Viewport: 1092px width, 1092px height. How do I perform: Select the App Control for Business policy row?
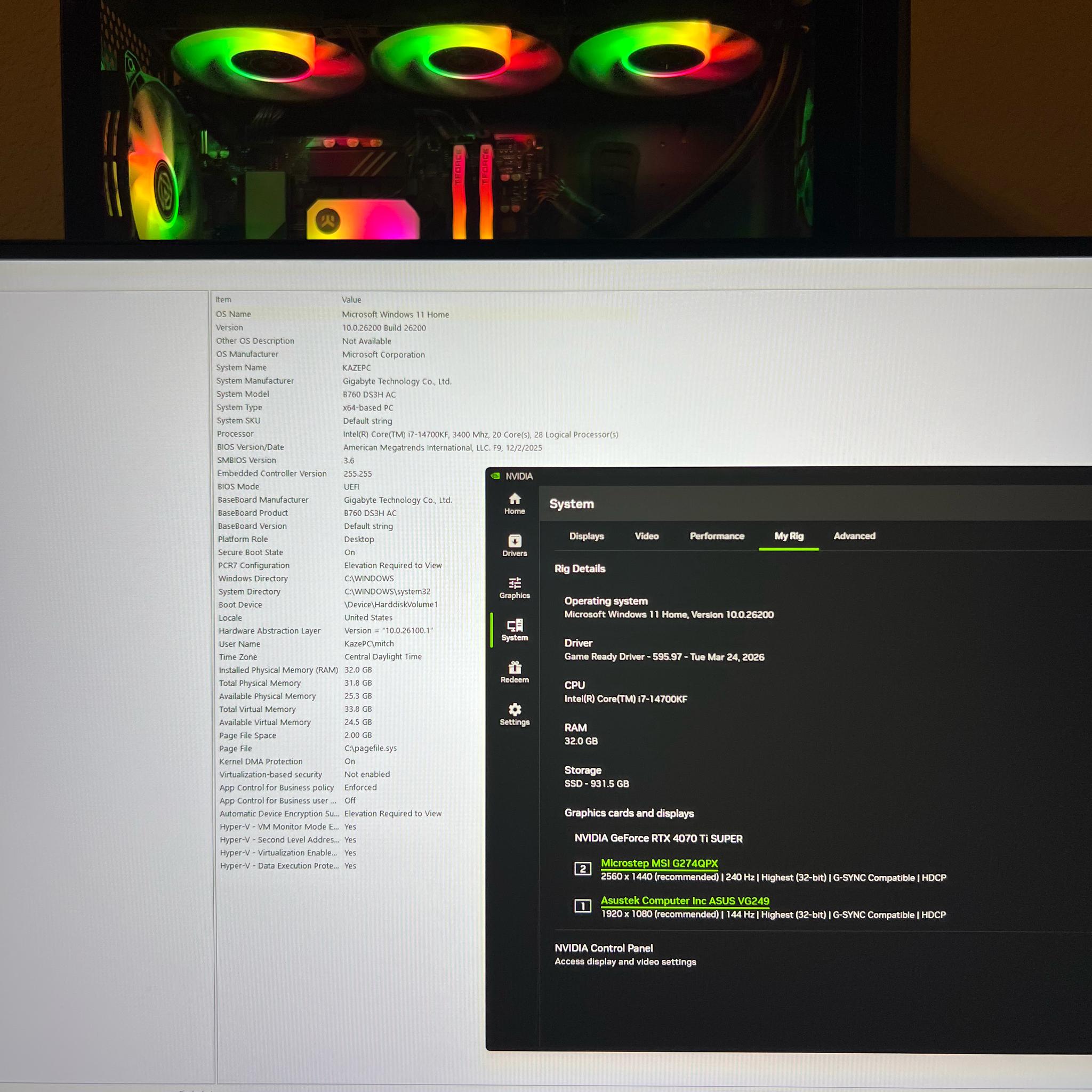point(299,788)
